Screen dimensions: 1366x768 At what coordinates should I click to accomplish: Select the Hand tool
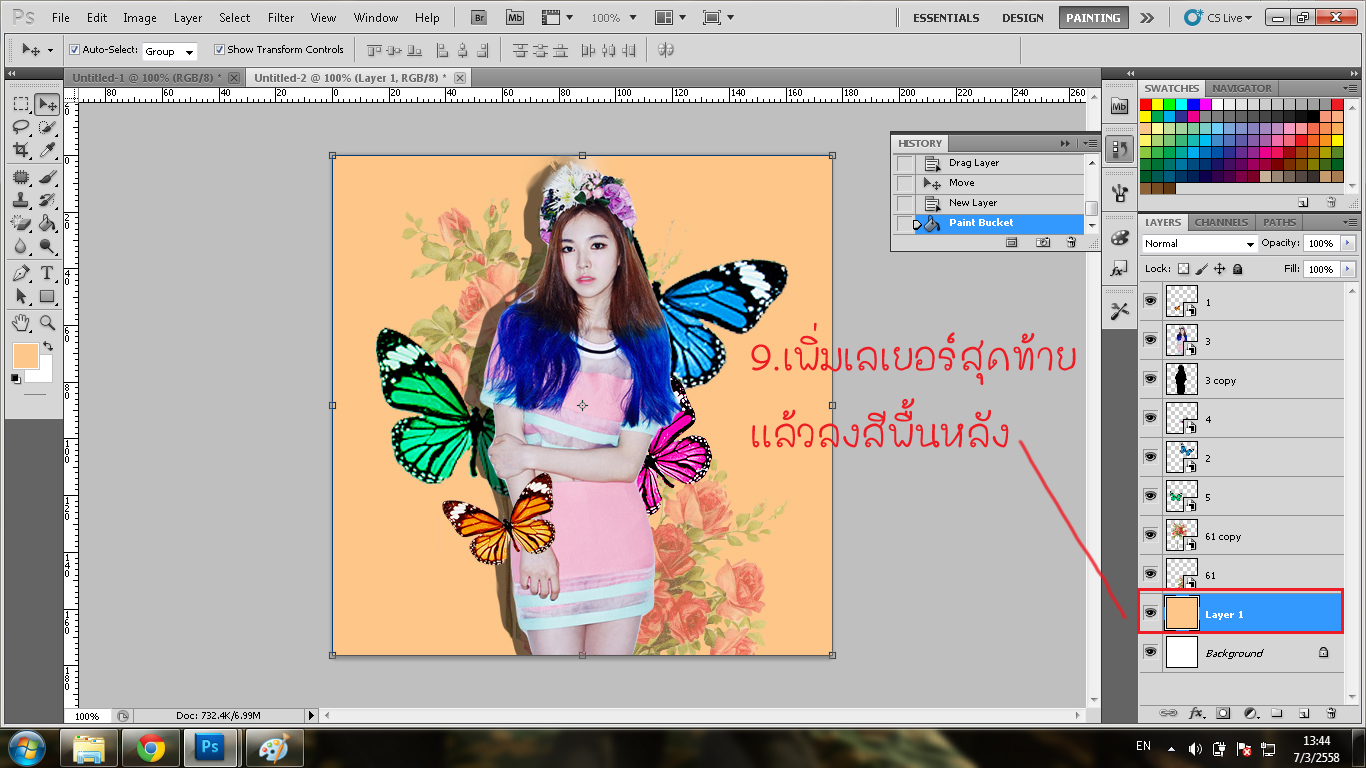coord(21,323)
